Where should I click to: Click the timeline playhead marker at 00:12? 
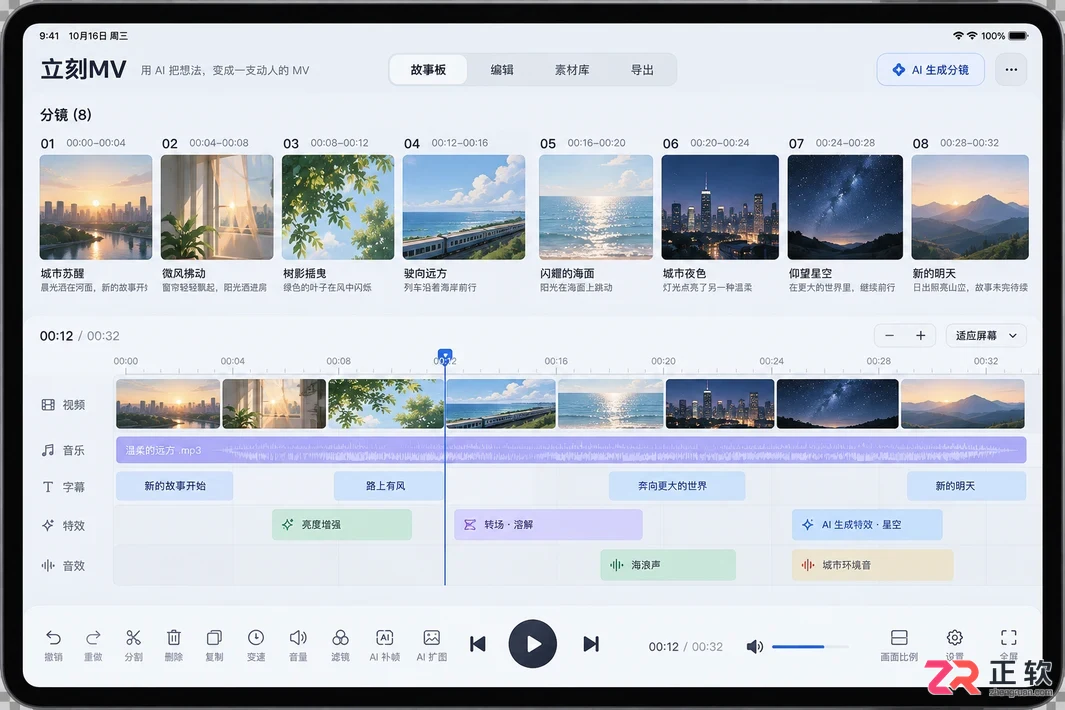tap(445, 355)
